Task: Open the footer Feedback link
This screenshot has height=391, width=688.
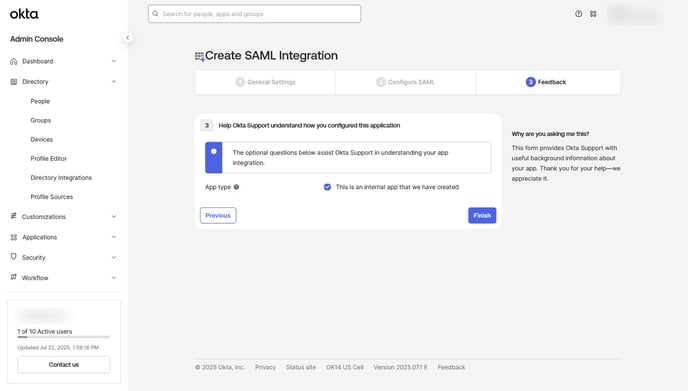Action: pyautogui.click(x=451, y=367)
